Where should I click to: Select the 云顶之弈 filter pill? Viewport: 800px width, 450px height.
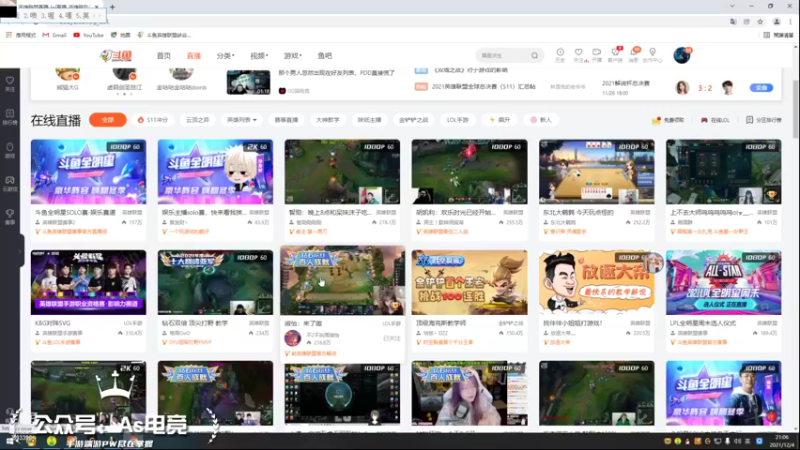pyautogui.click(x=197, y=120)
